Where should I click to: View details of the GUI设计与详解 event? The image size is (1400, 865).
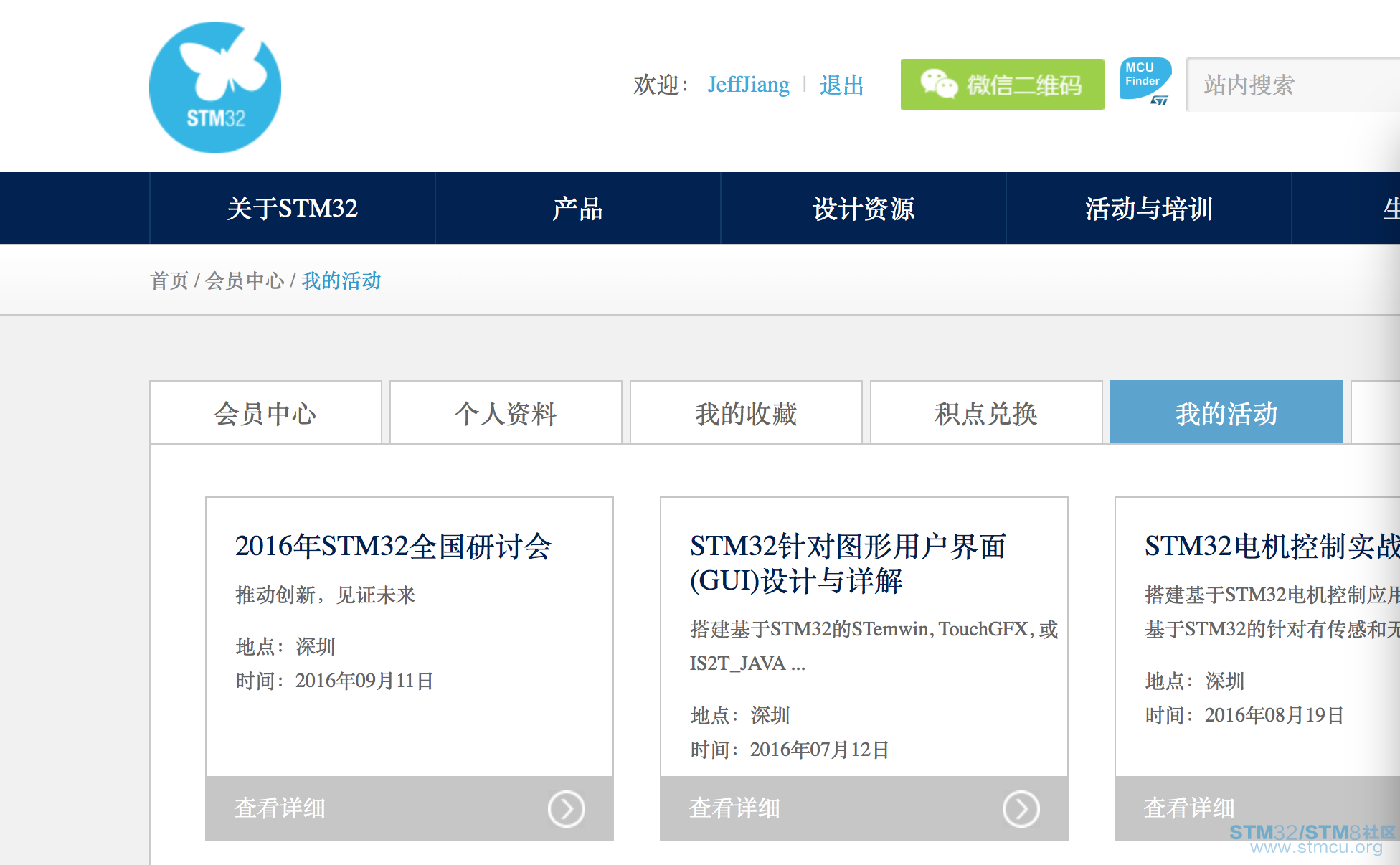tap(864, 808)
